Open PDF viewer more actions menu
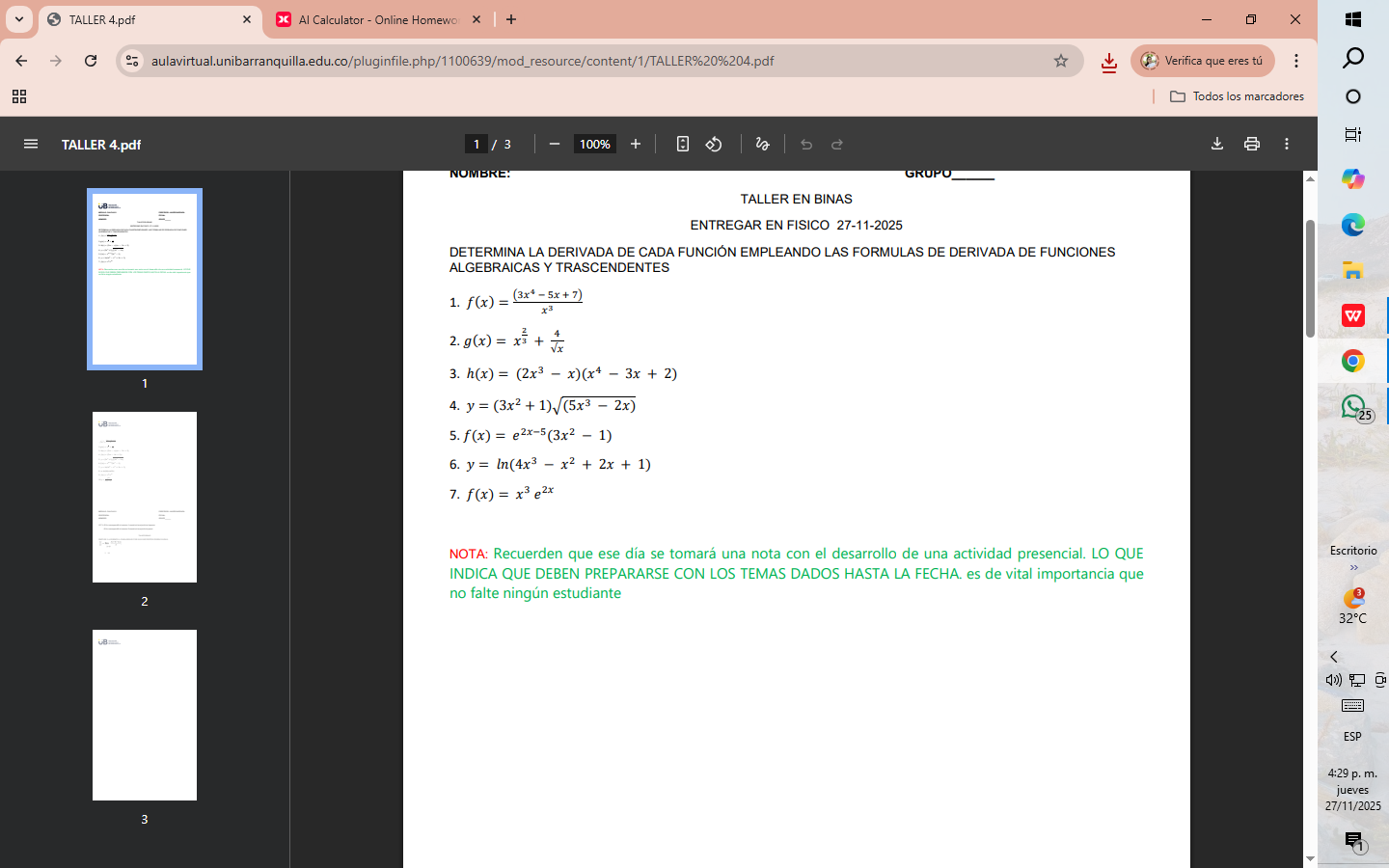 1287,145
